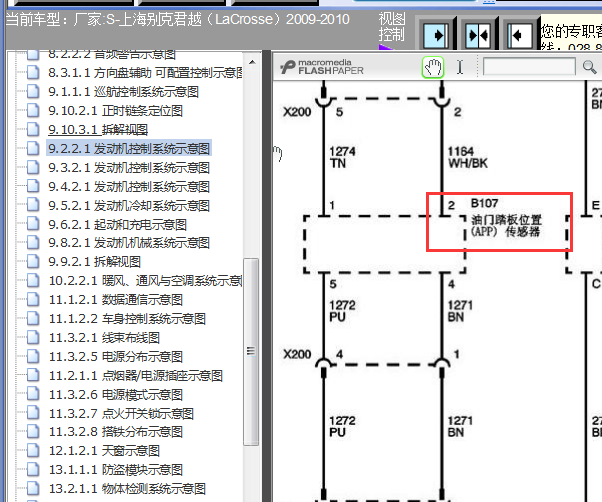
Task: Open 9.10.2.1 正时链条定位图
Action: click(x=115, y=111)
